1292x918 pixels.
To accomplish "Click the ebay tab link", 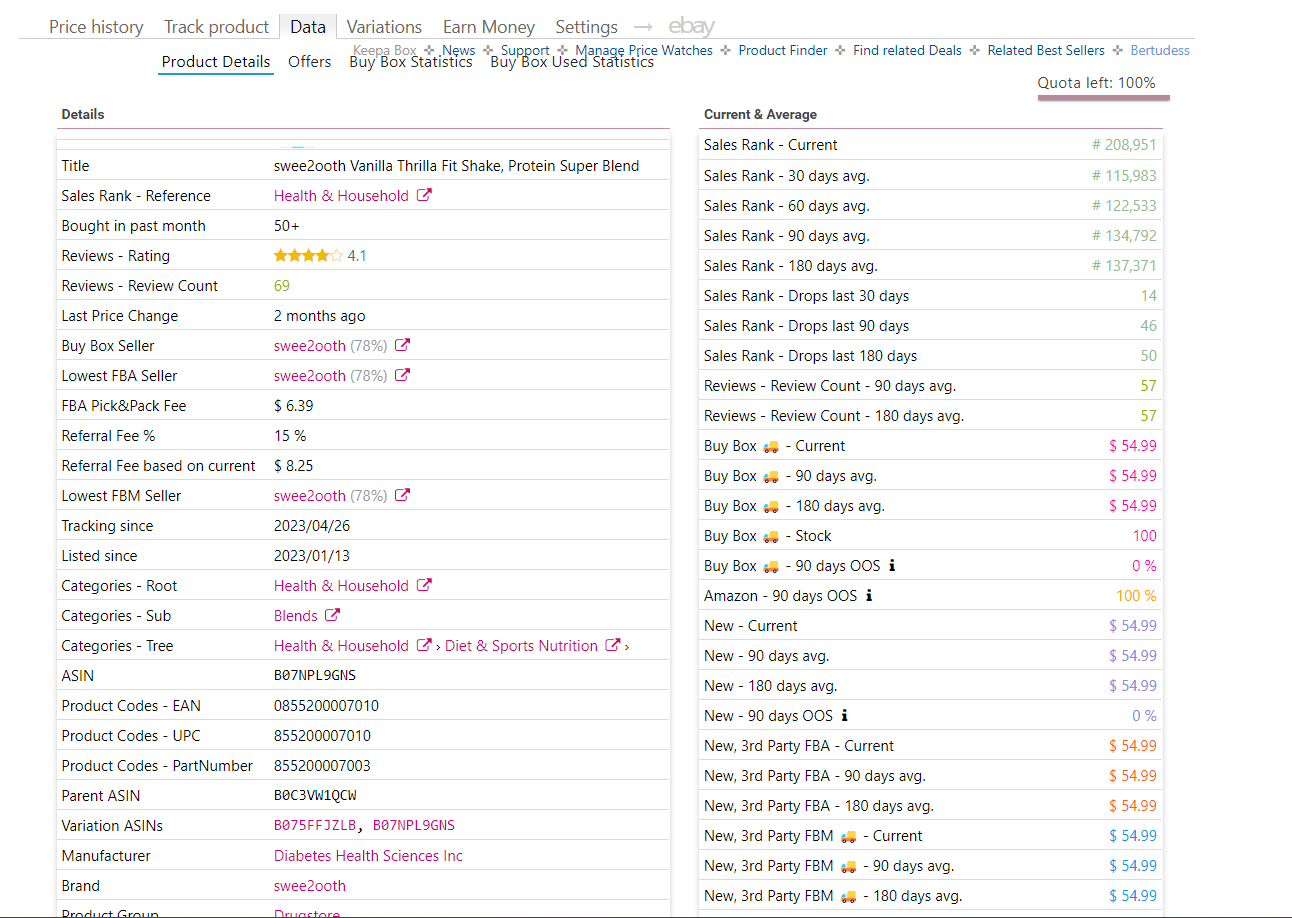I will [x=691, y=27].
